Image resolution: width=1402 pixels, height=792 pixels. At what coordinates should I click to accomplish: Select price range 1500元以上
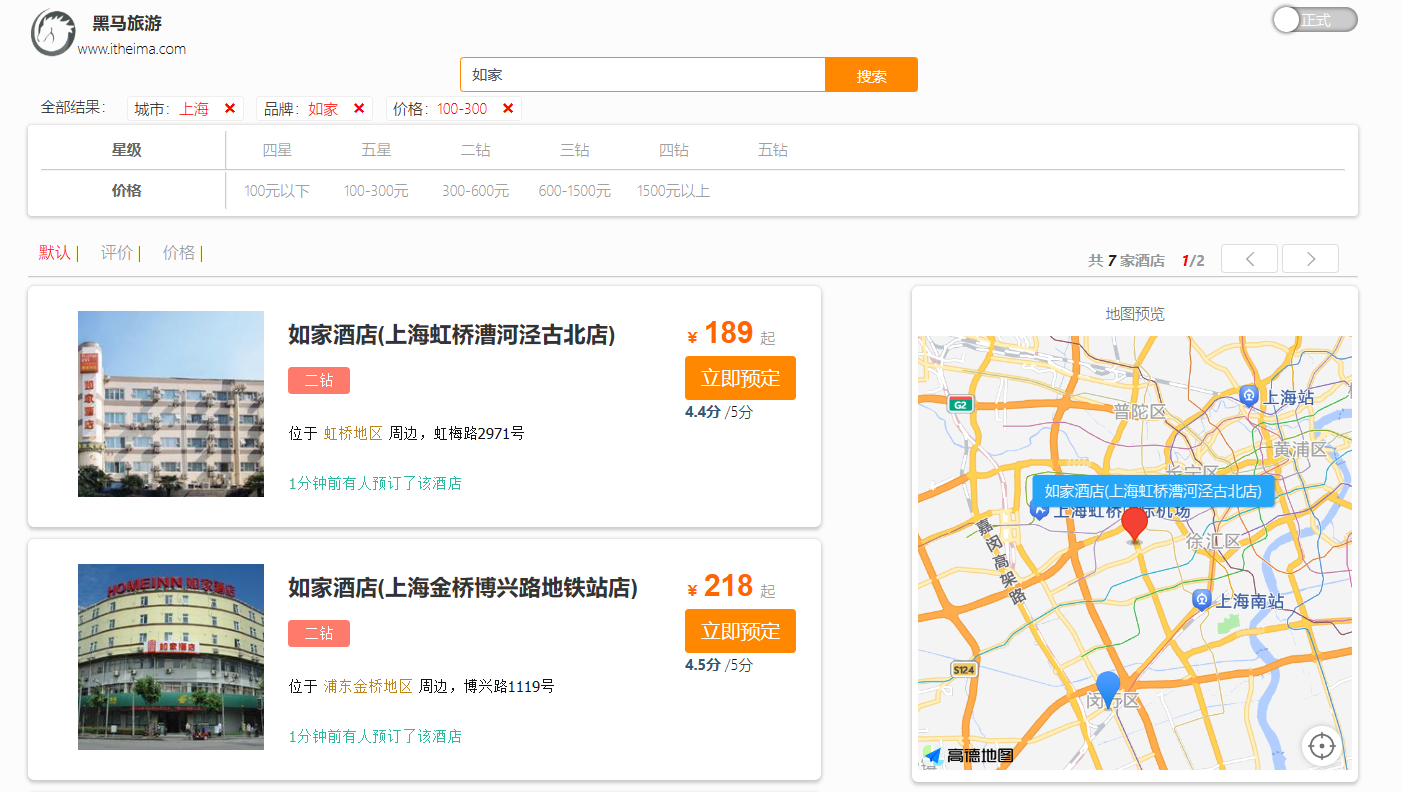673,191
